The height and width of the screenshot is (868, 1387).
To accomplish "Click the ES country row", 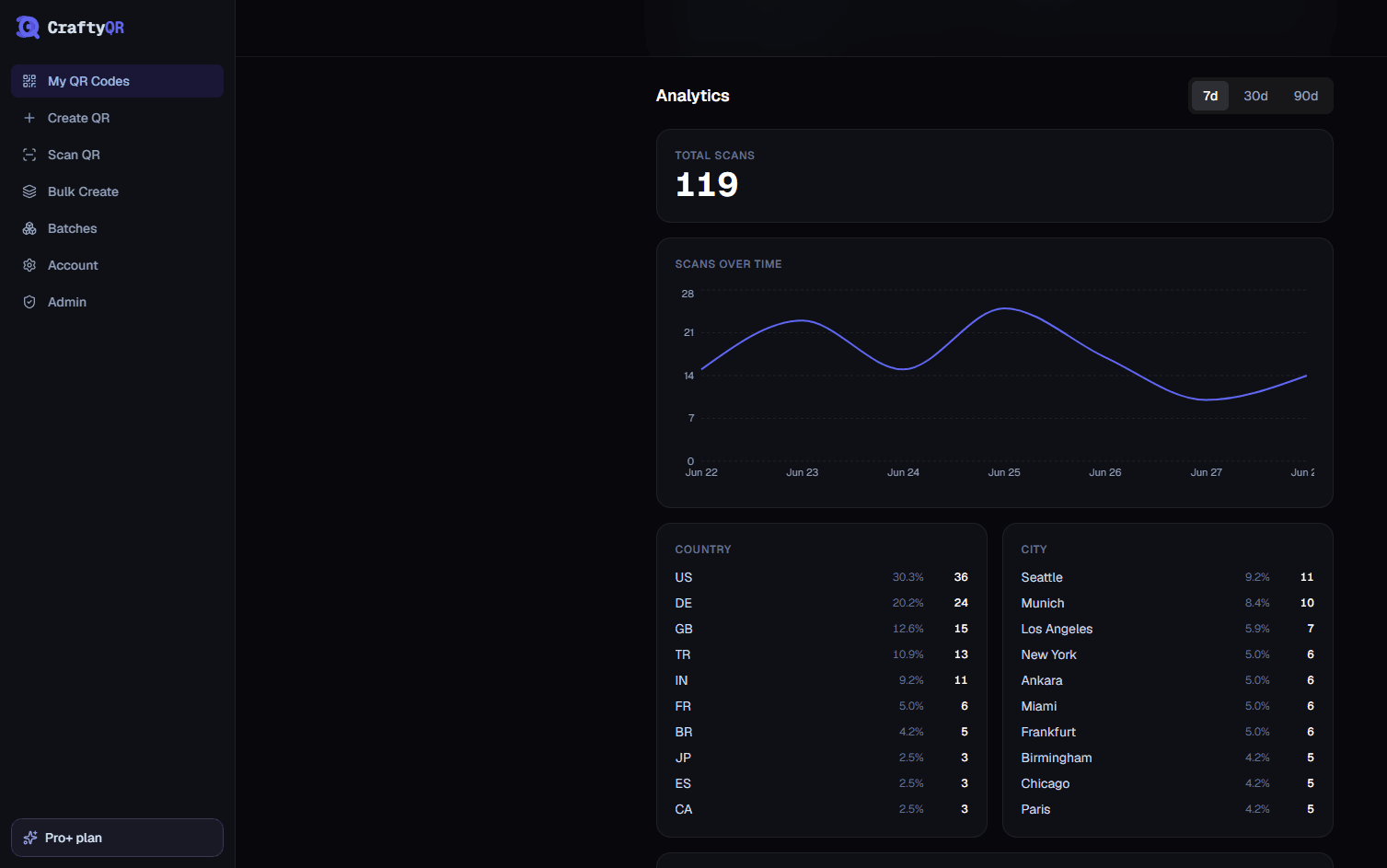I will [x=822, y=783].
